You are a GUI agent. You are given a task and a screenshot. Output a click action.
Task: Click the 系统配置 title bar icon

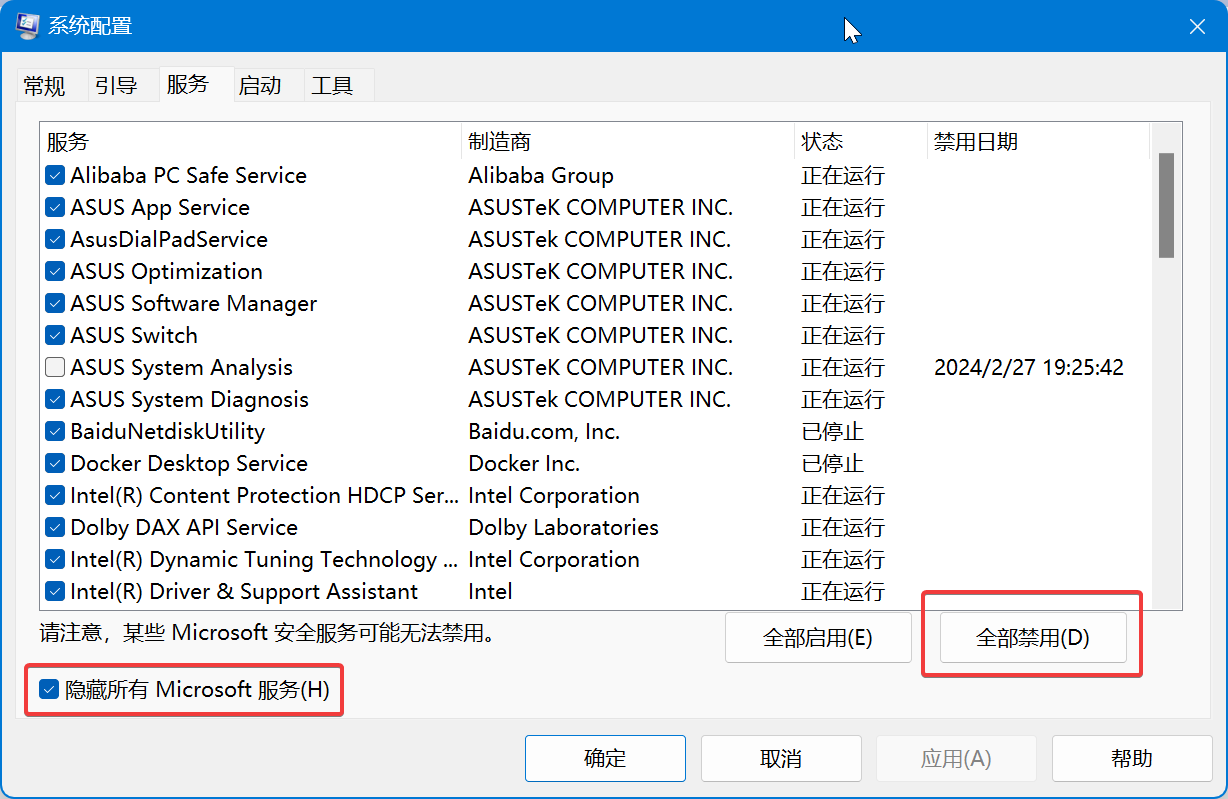click(28, 25)
